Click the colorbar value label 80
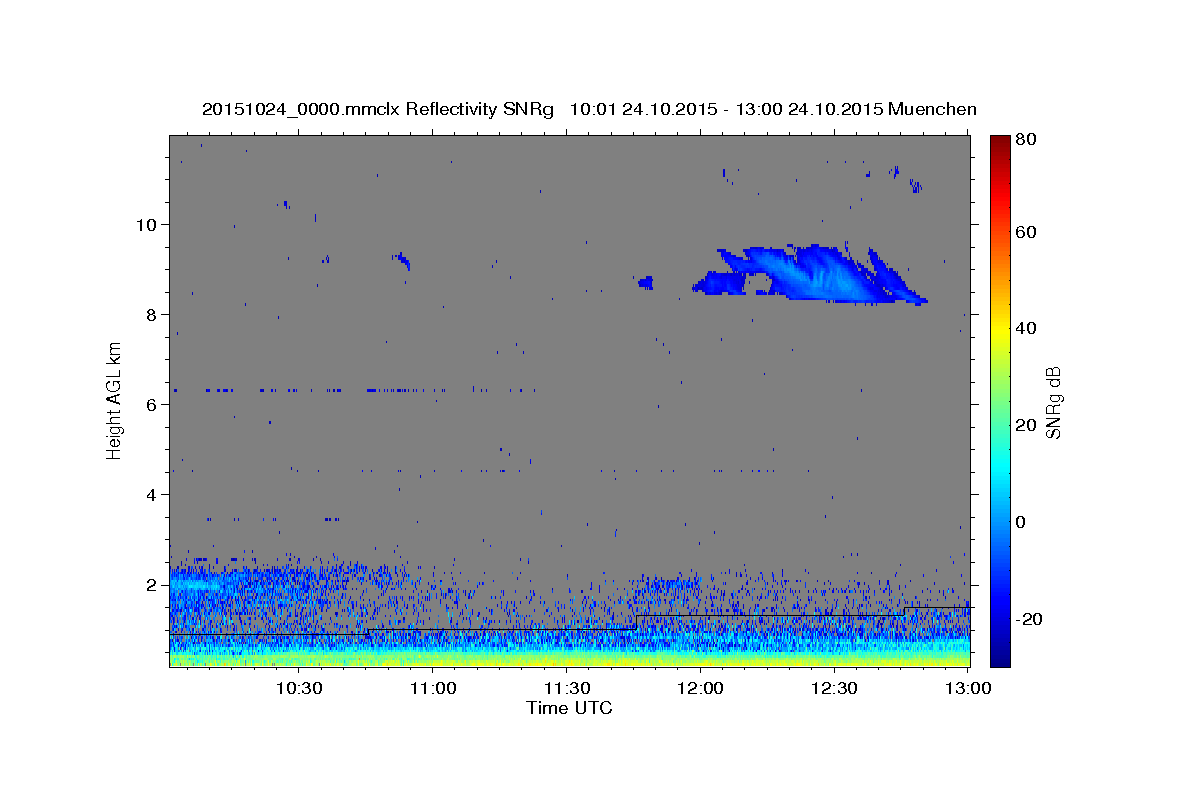Image resolution: width=1200 pixels, height=800 pixels. pyautogui.click(x=1025, y=140)
